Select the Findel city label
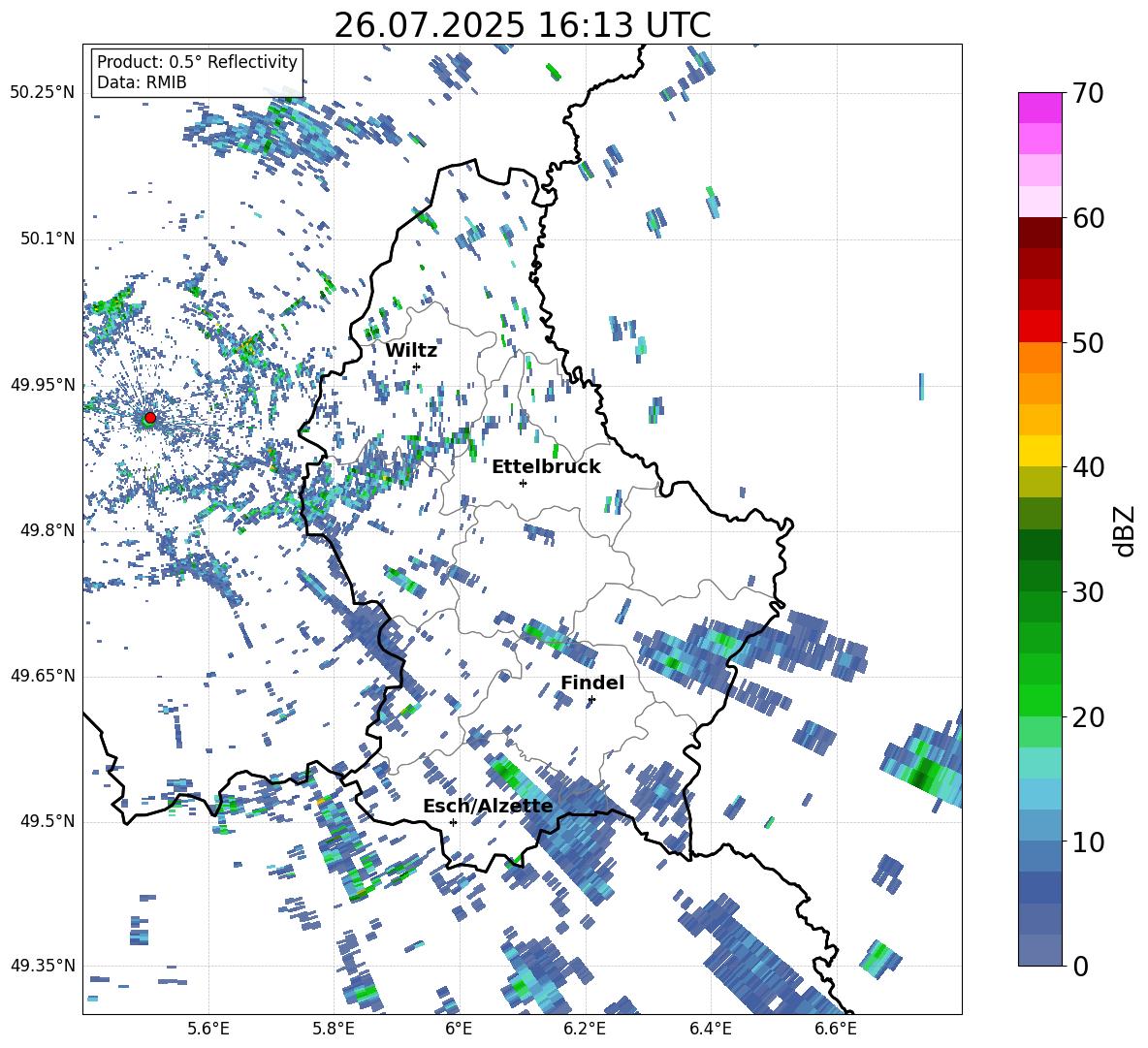The image size is (1148, 1048). [x=592, y=683]
